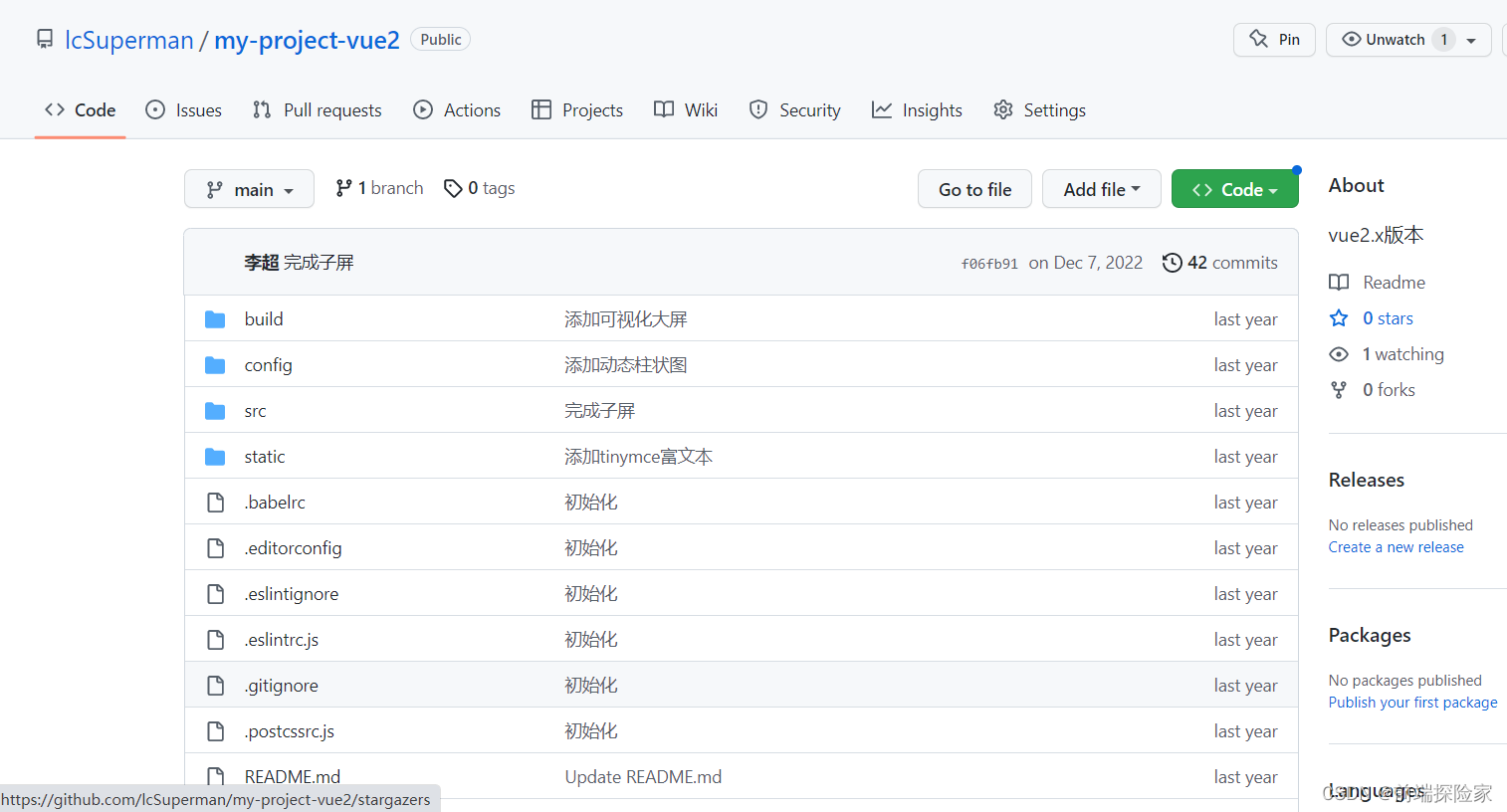Open the Packages heading link
The height and width of the screenshot is (812, 1507).
point(1370,635)
